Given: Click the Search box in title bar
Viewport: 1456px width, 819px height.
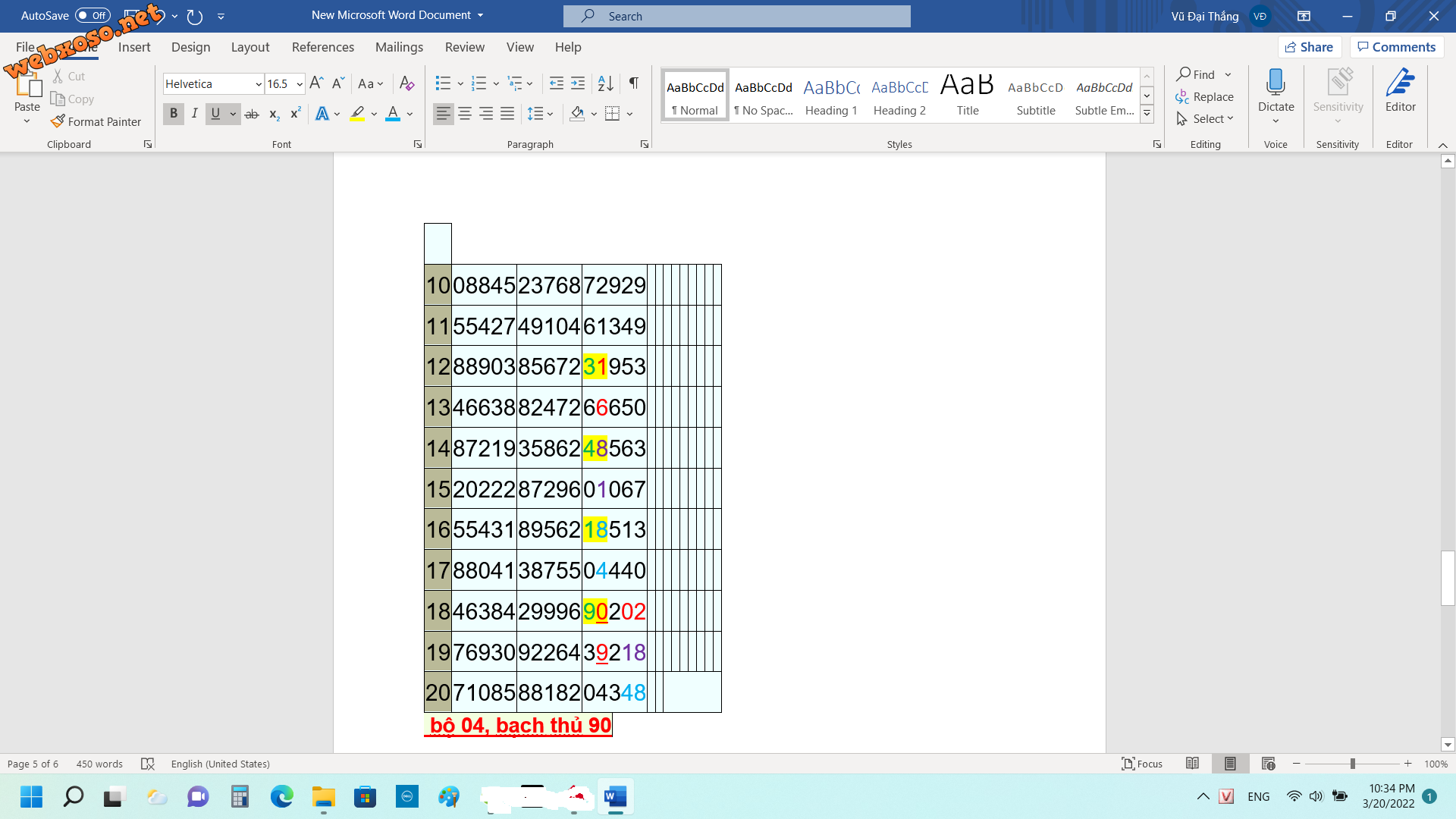Looking at the screenshot, I should [x=736, y=16].
